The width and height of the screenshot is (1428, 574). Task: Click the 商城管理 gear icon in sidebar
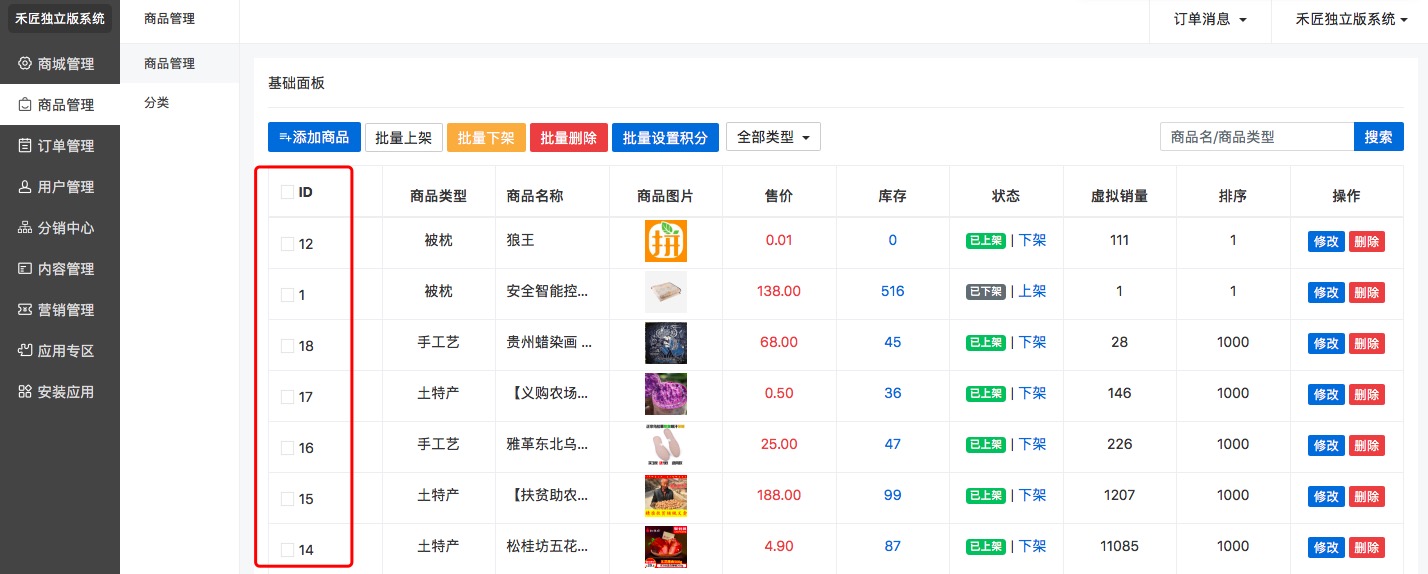(x=25, y=64)
